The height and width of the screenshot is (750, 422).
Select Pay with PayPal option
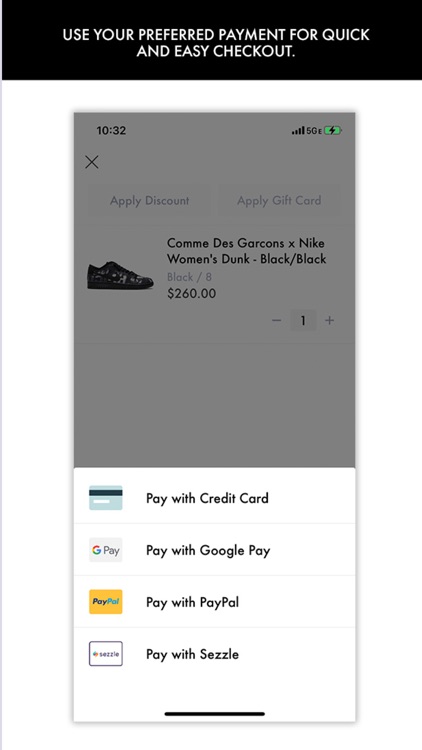[214, 602]
